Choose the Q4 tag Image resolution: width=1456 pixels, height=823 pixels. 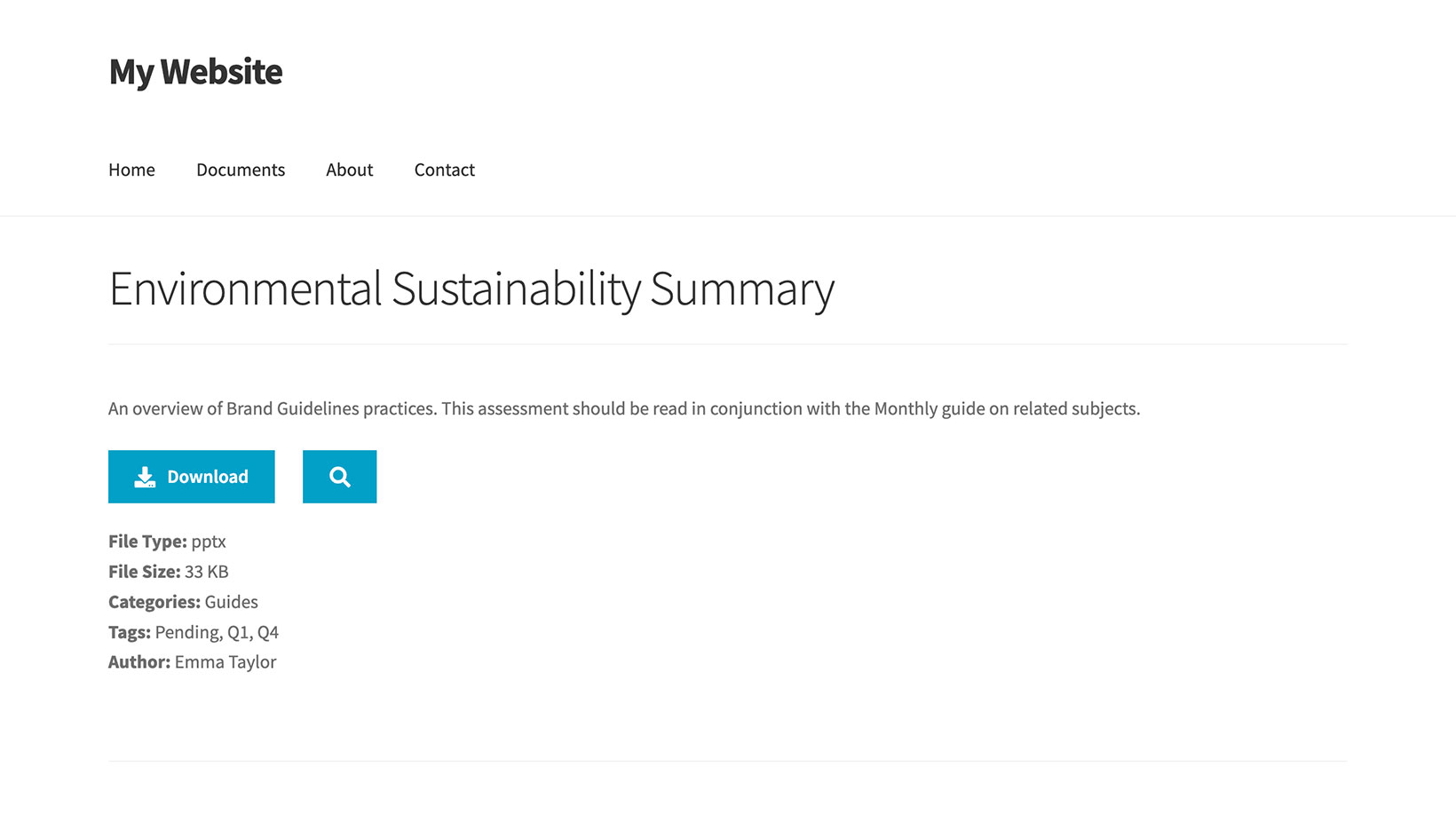pos(268,632)
